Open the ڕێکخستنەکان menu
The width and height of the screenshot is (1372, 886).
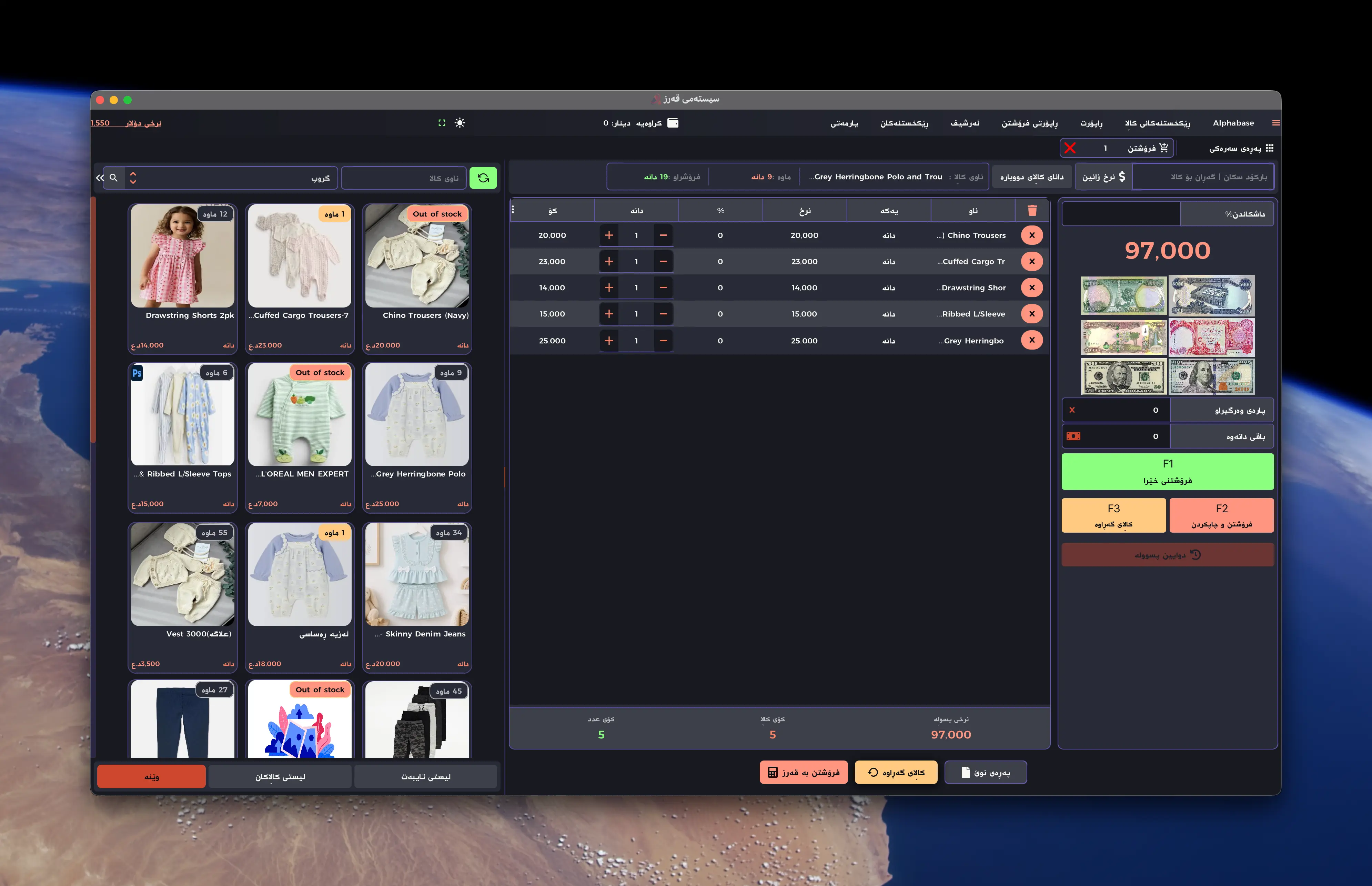point(904,123)
